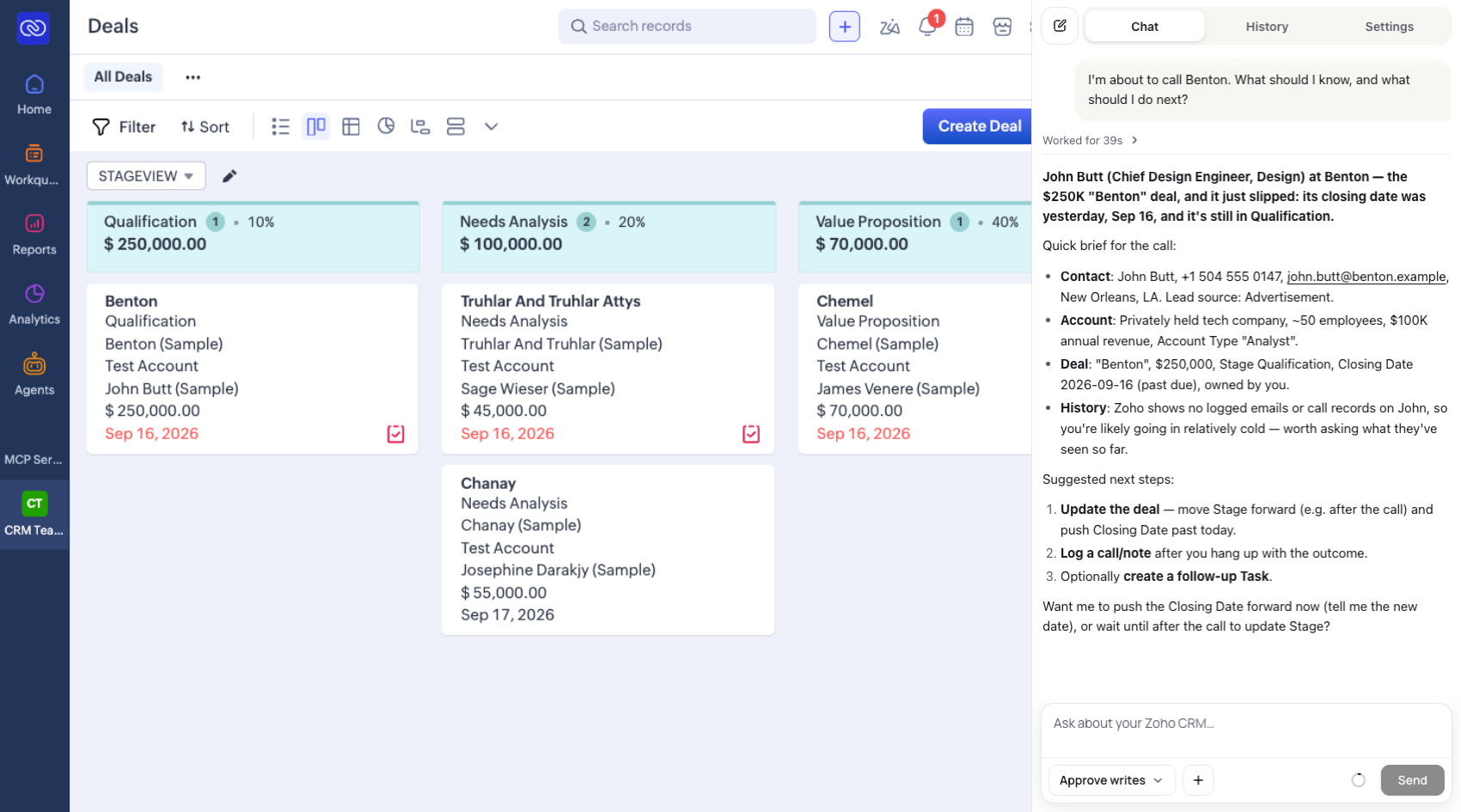The height and width of the screenshot is (812, 1461).
Task: Expand the Worked for 39s details
Action: pyautogui.click(x=1090, y=140)
